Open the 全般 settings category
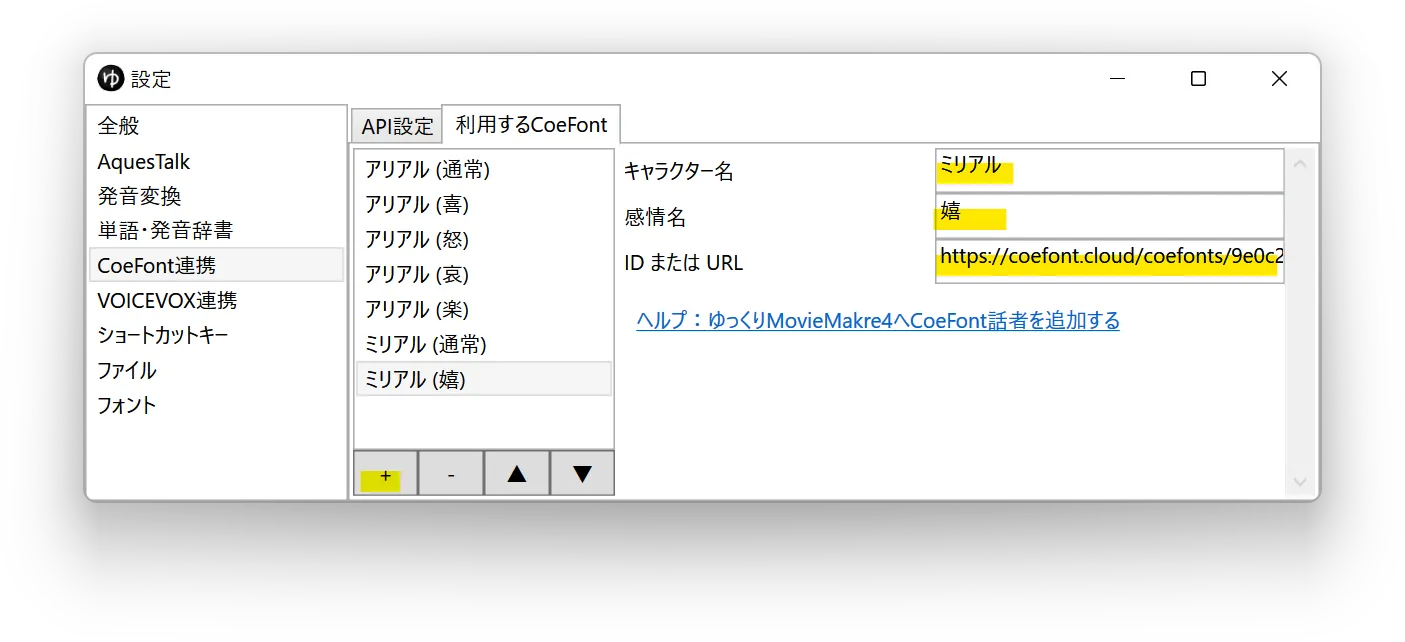Viewport: 1405px width, 642px height. (216, 126)
